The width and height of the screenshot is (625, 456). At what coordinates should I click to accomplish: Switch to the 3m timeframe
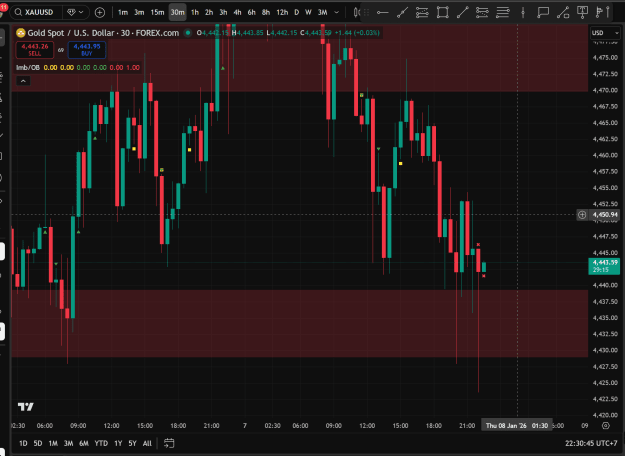pos(139,12)
